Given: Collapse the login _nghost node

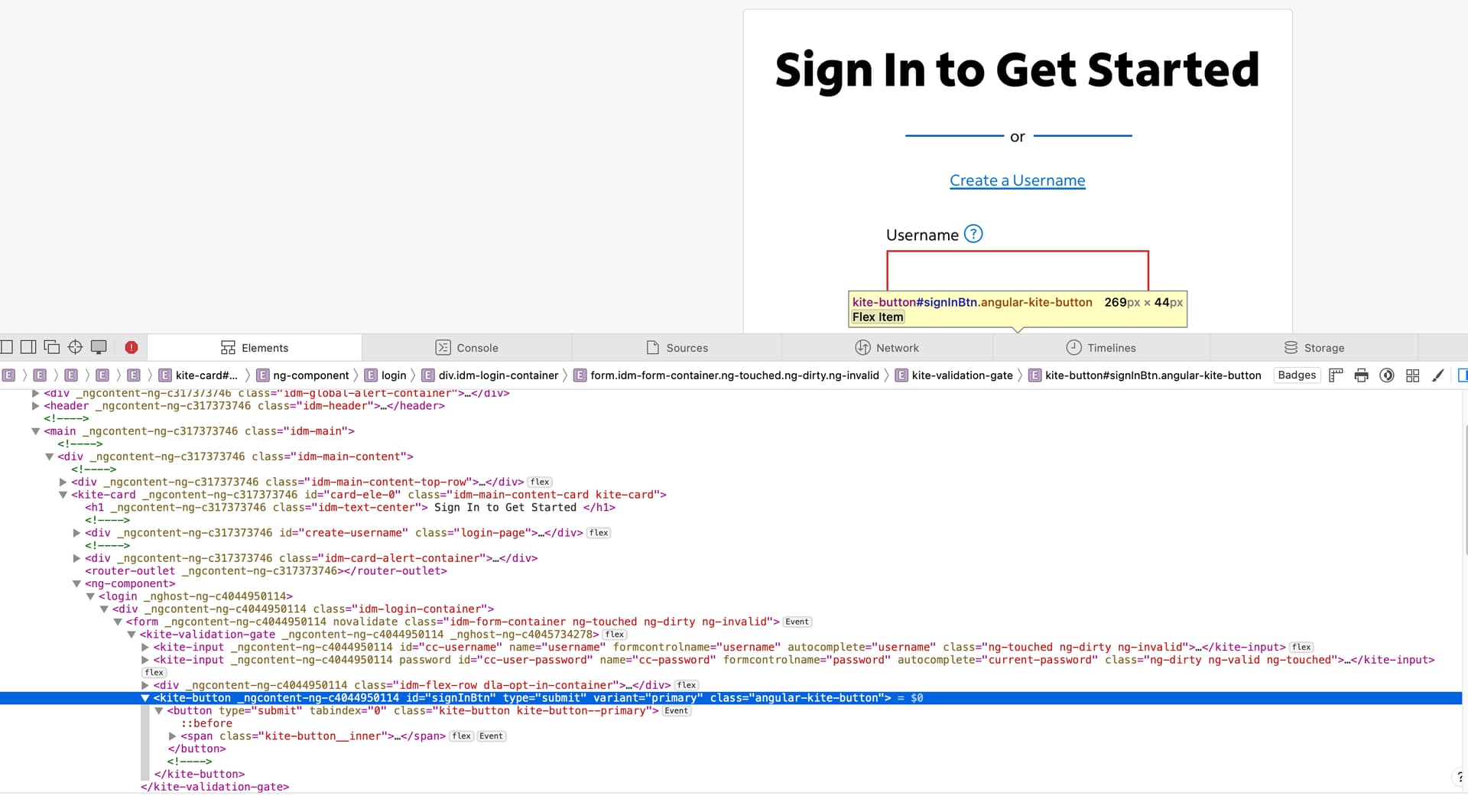Looking at the screenshot, I should (x=90, y=596).
